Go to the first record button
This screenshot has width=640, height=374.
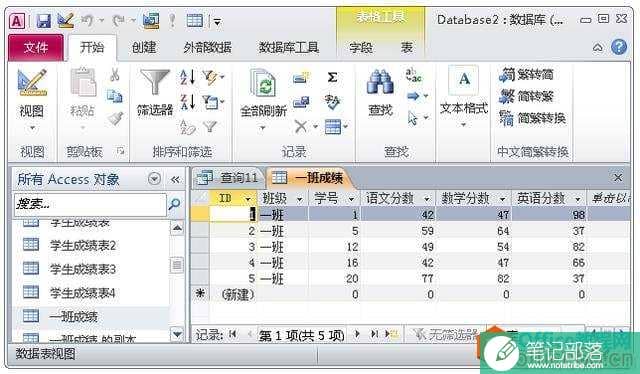click(233, 334)
